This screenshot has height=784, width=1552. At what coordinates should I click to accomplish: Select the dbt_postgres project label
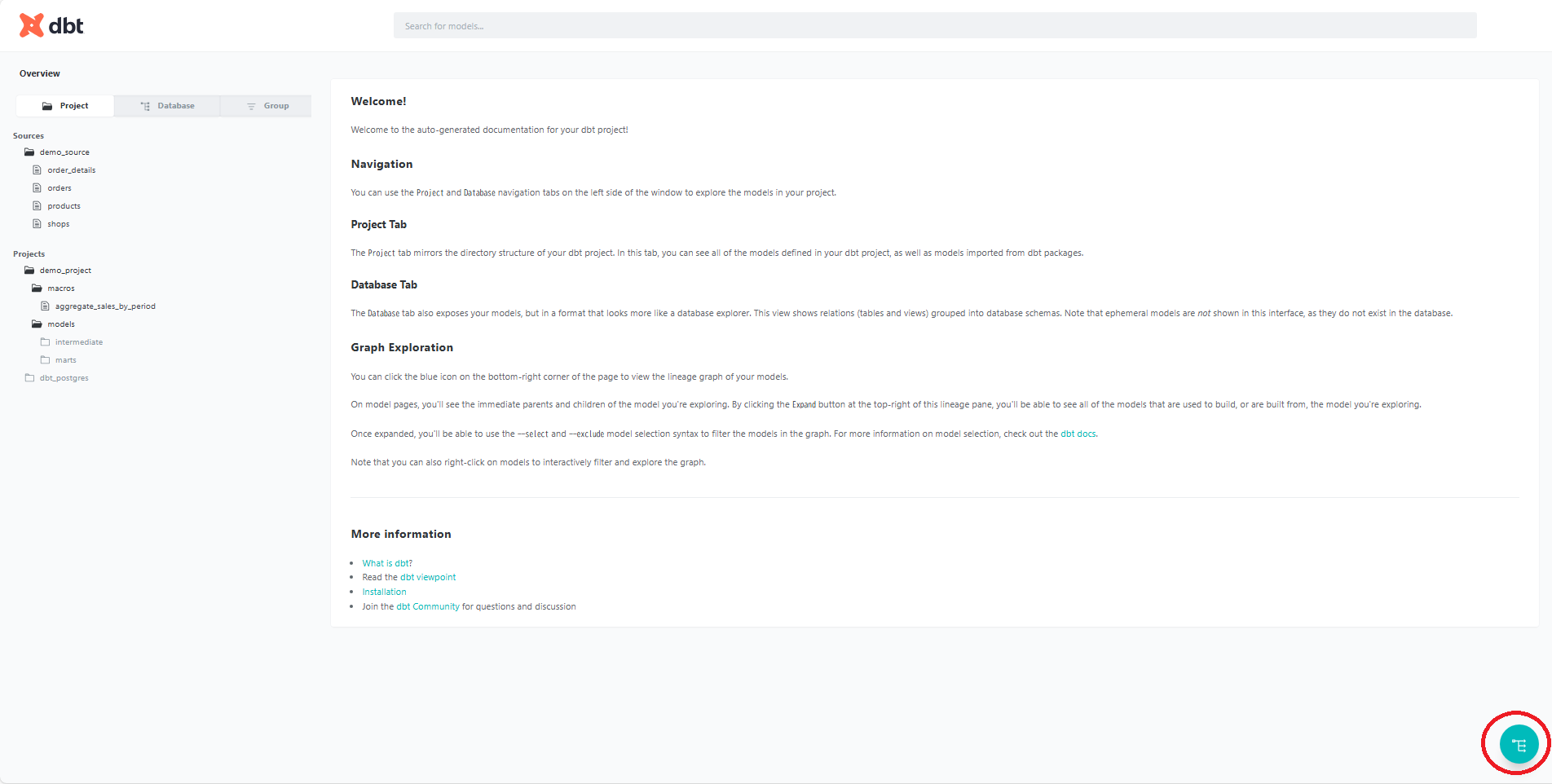pos(64,378)
